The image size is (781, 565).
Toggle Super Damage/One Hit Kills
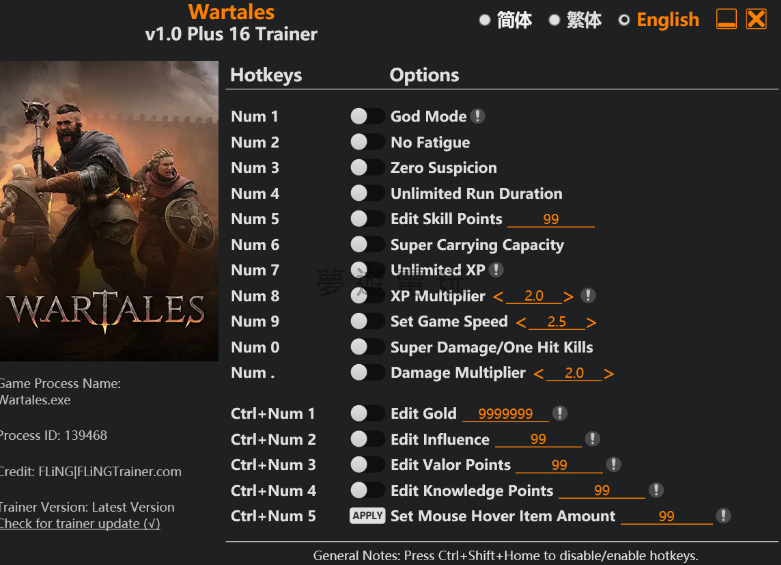367,347
